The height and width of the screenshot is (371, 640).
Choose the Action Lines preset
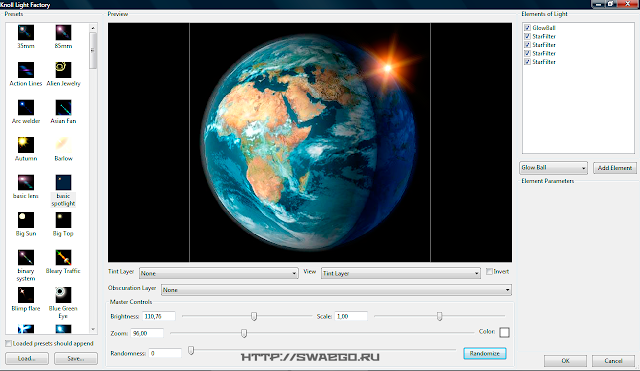coord(26,70)
